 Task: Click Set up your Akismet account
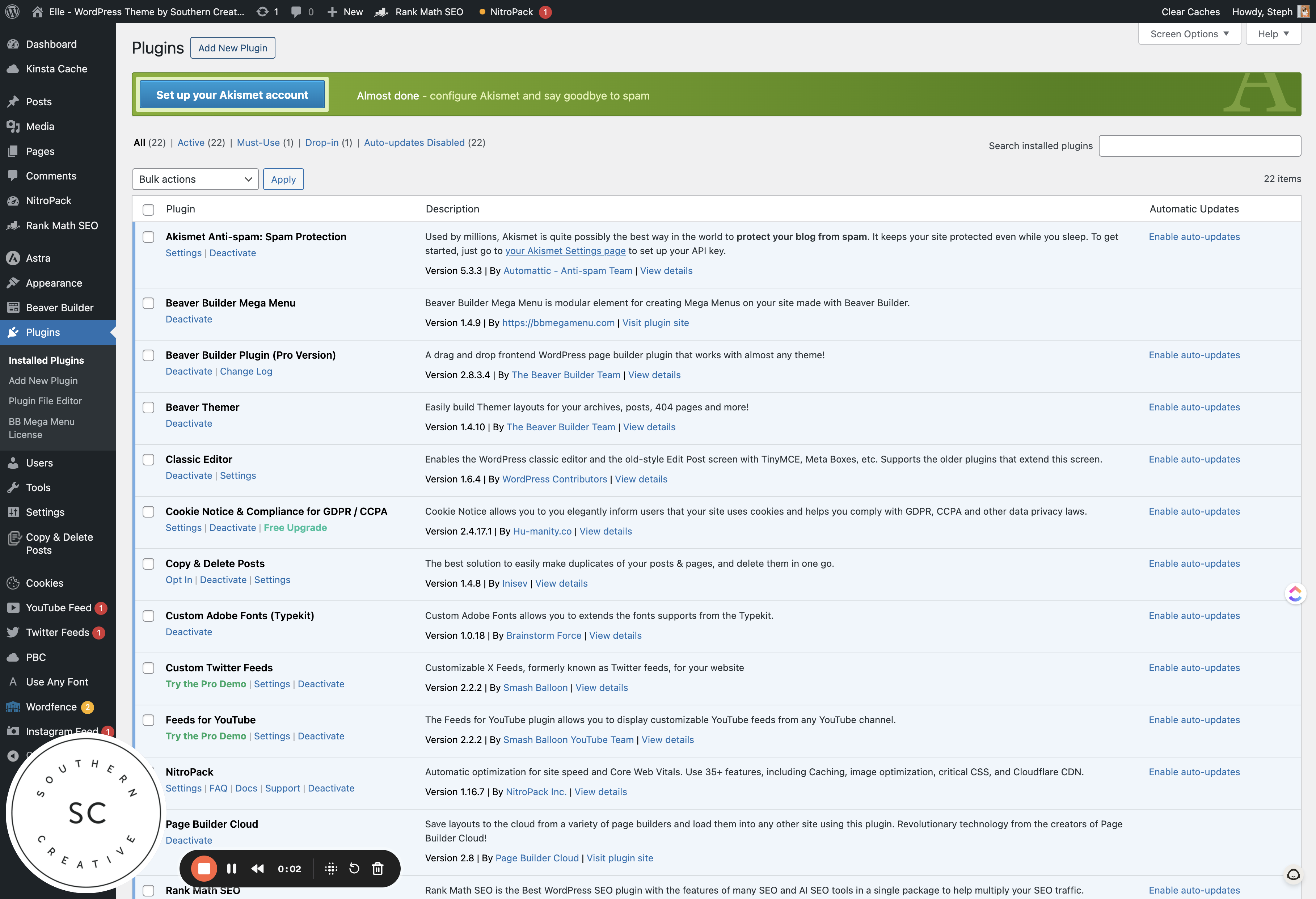232,95
